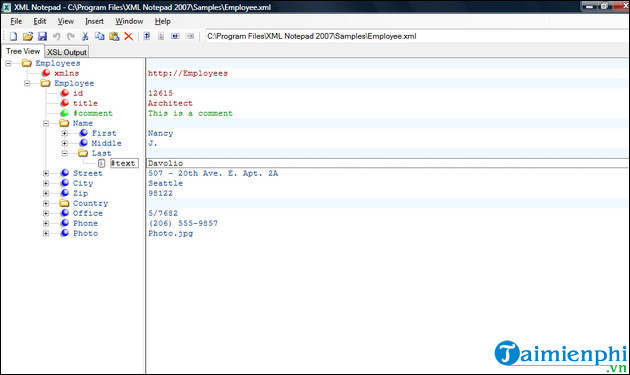The image size is (630, 375).
Task: Click the nudge node left icon
Action: [x=175, y=36]
